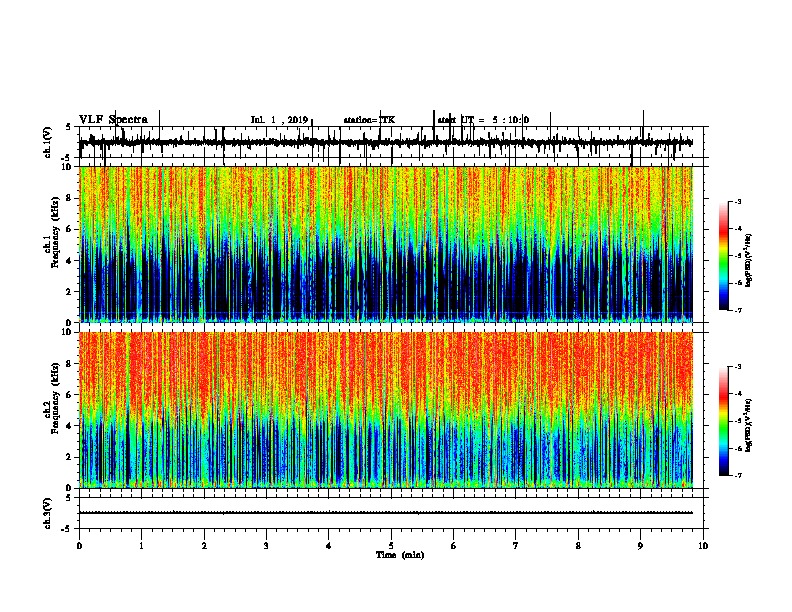The width and height of the screenshot is (792, 612).
Task: Click inside the ch.1 spectrogram panel
Action: pos(386,244)
